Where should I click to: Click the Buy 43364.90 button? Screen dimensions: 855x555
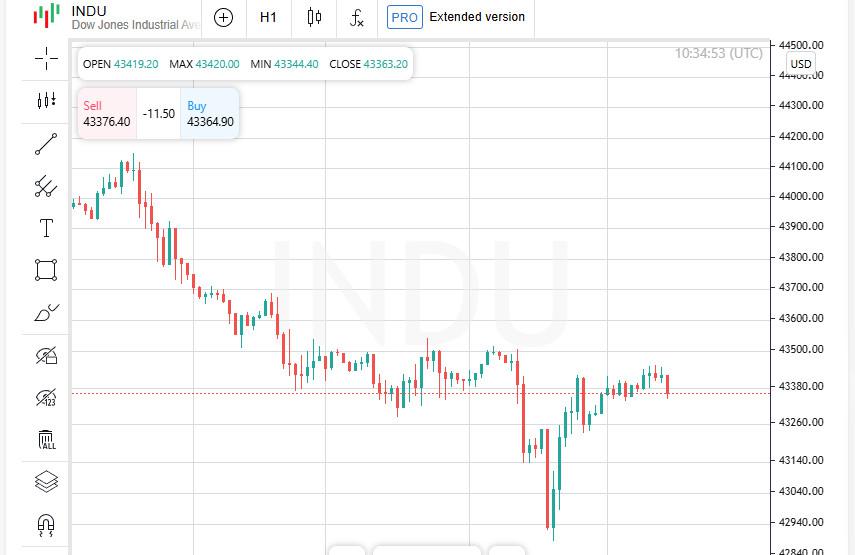[210, 113]
